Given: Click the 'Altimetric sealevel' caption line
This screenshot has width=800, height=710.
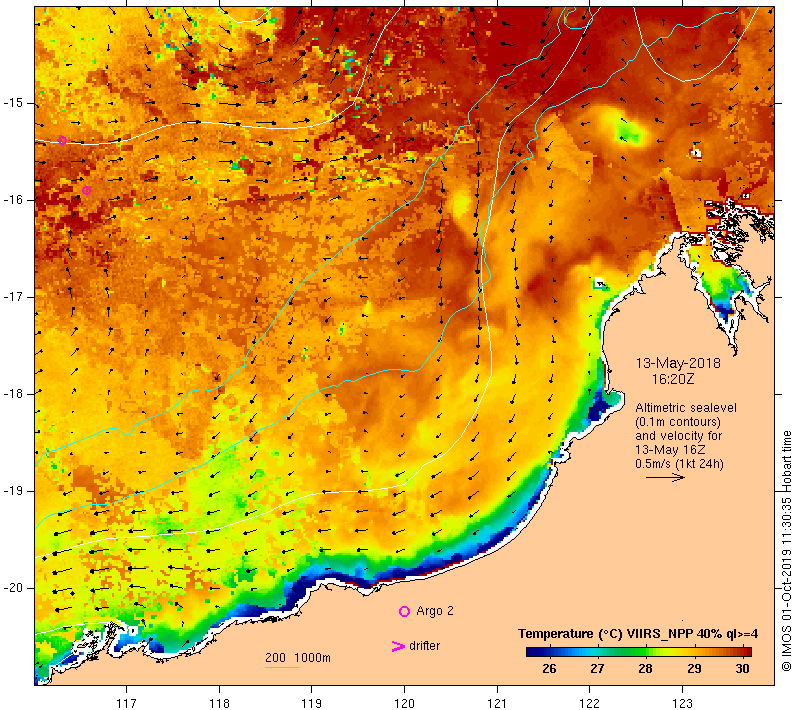Looking at the screenshot, I should [x=686, y=408].
